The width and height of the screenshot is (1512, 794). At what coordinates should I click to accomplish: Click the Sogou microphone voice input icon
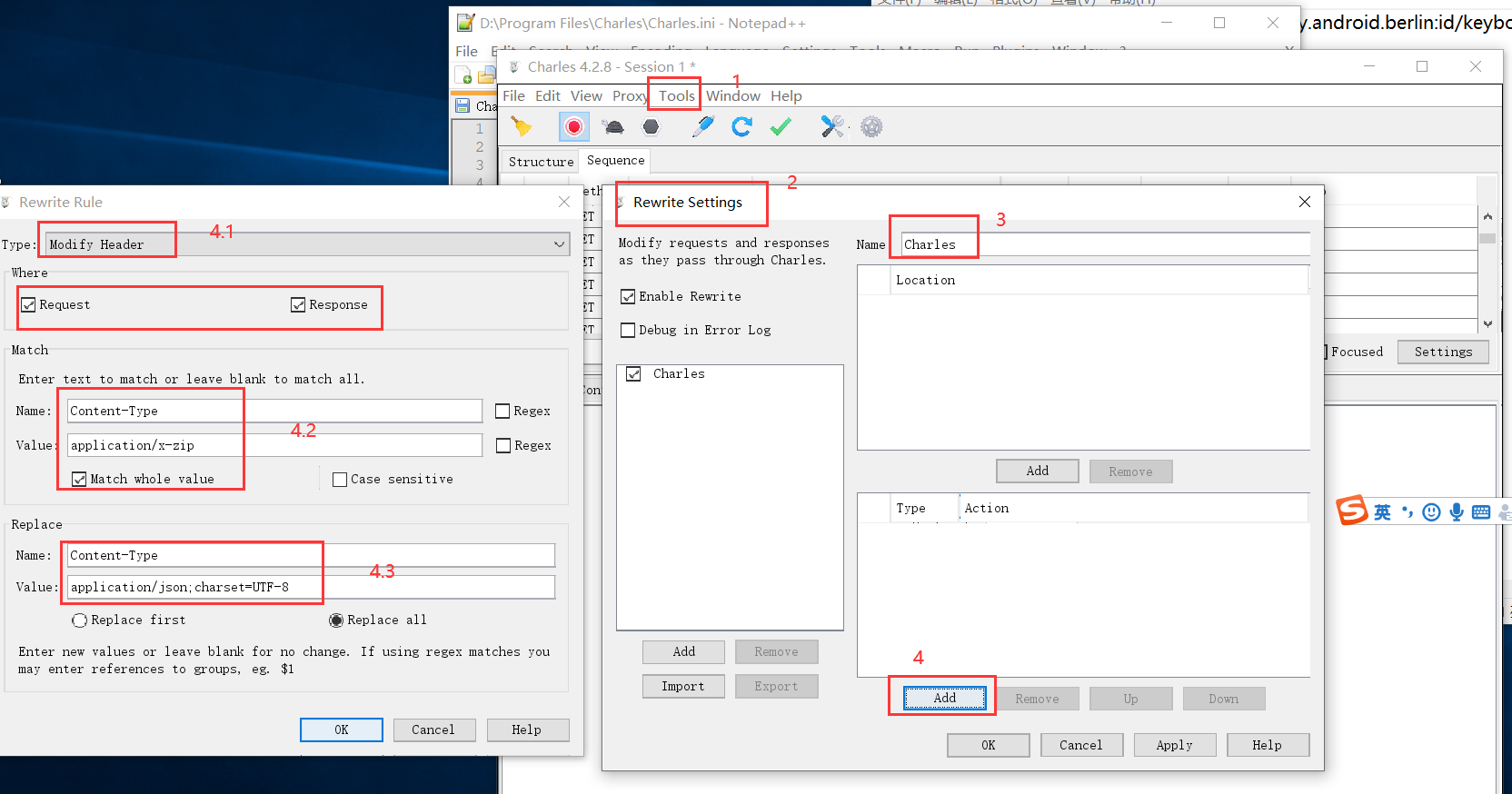[x=1457, y=512]
